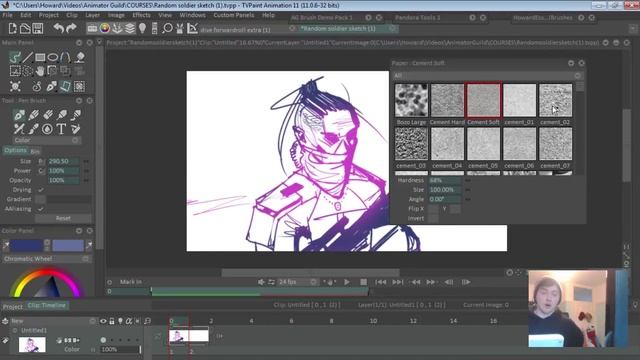Select the Untitled1 layer thumbnail in the timeline
The width and height of the screenshot is (640, 360).
[32, 345]
